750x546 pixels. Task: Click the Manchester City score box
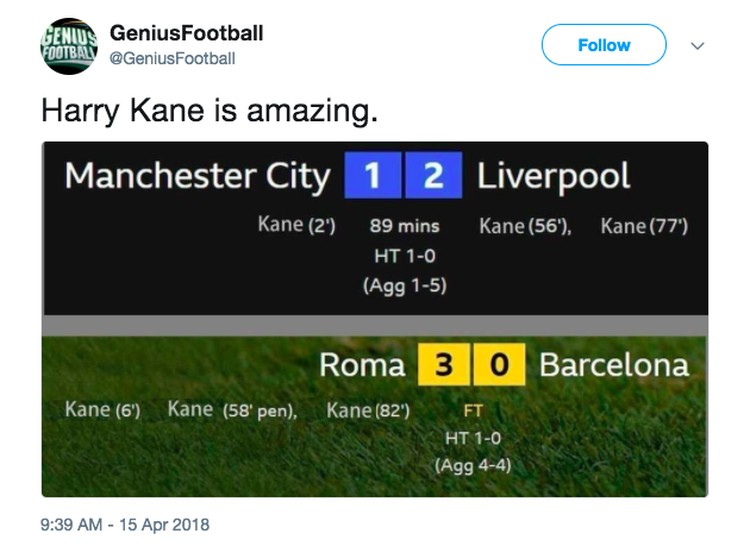point(373,175)
